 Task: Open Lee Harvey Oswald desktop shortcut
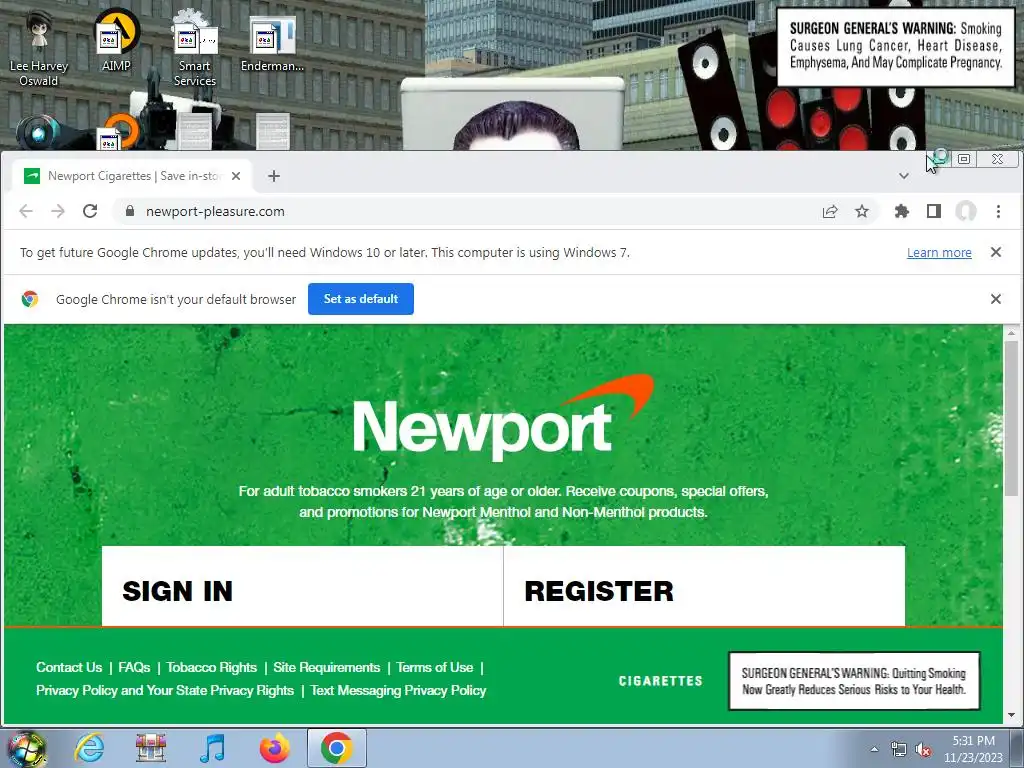pyautogui.click(x=39, y=49)
